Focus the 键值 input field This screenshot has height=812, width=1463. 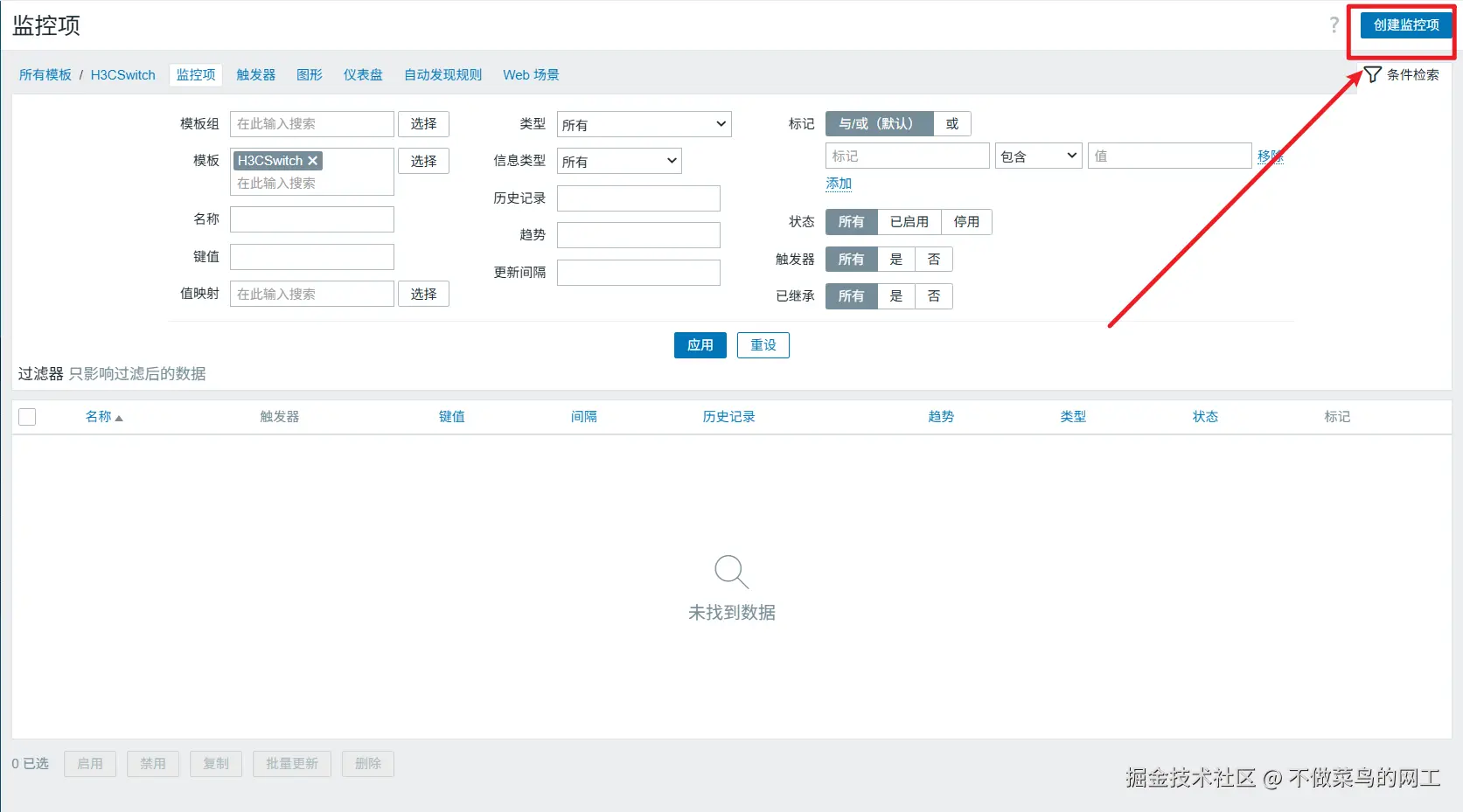[x=312, y=257]
